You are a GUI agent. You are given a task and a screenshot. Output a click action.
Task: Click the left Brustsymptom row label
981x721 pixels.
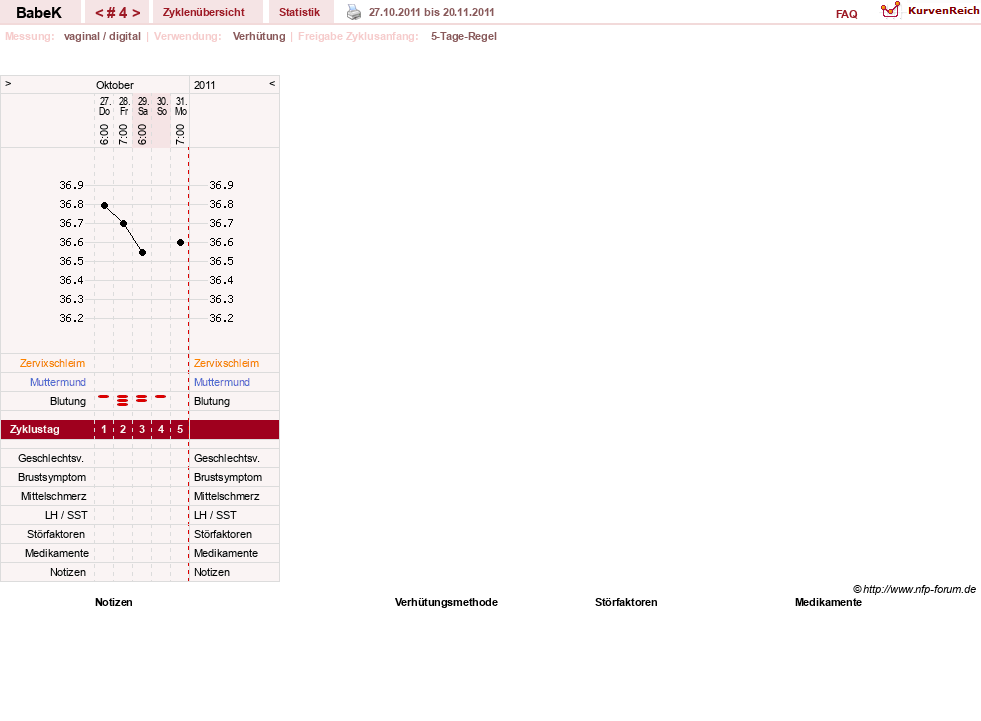click(x=52, y=477)
